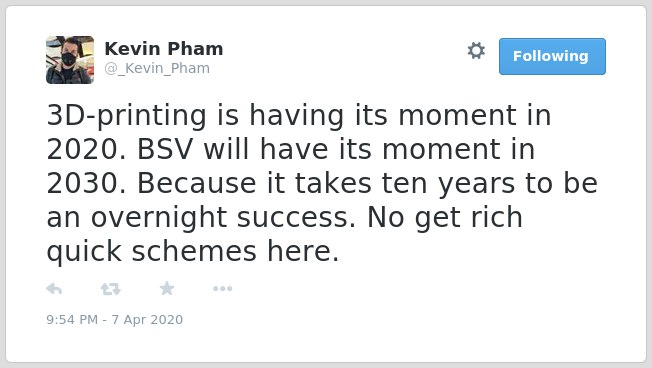
Task: Visit the @_Kevin_Pham handle link
Action: (157, 68)
